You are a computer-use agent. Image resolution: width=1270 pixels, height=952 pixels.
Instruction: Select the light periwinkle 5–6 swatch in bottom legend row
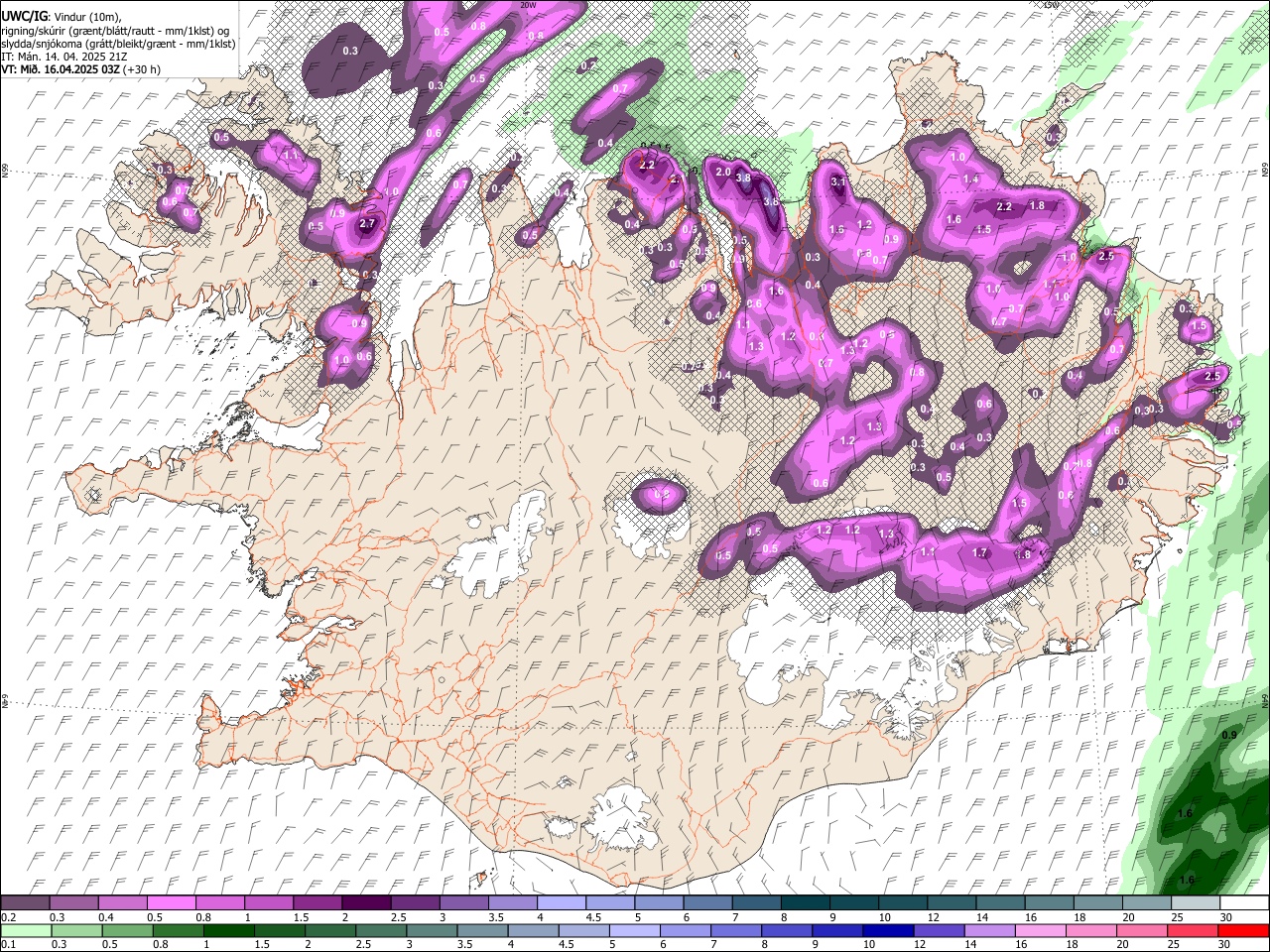point(634,931)
